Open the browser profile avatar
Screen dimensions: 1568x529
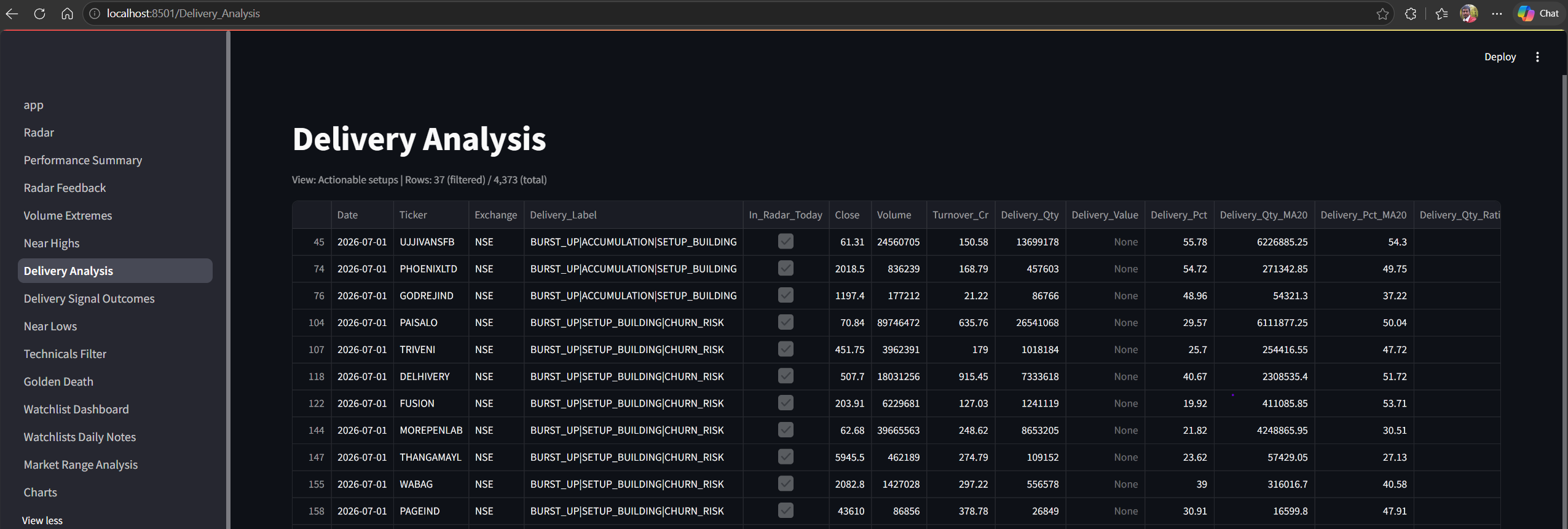coord(1469,14)
